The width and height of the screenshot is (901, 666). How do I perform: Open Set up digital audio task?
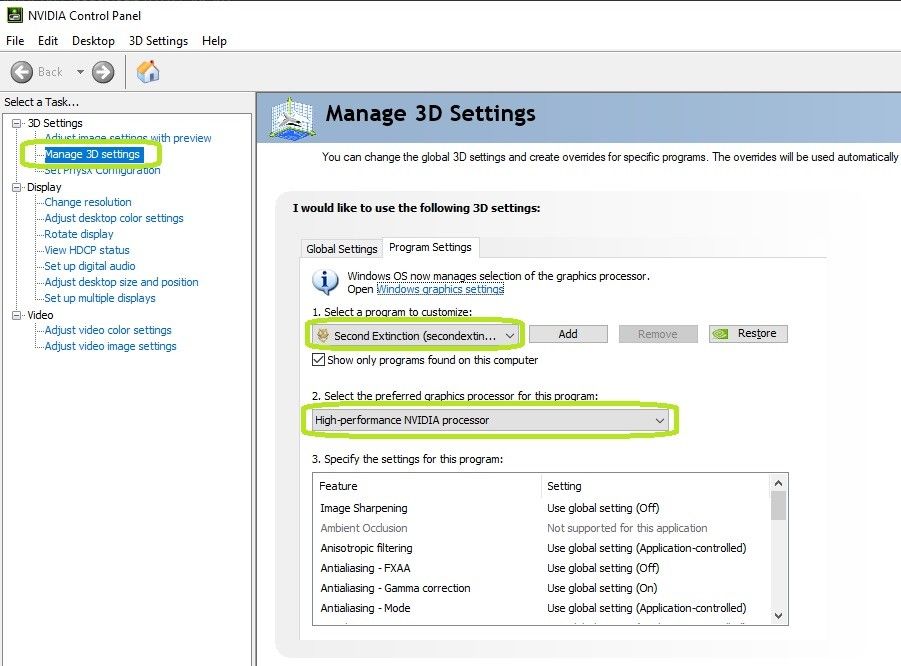(90, 266)
